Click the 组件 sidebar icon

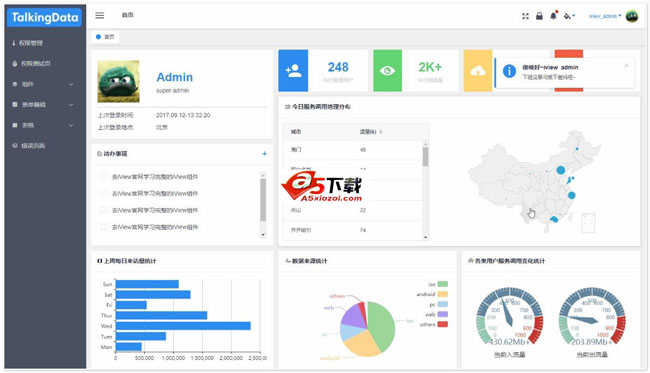[x=15, y=84]
